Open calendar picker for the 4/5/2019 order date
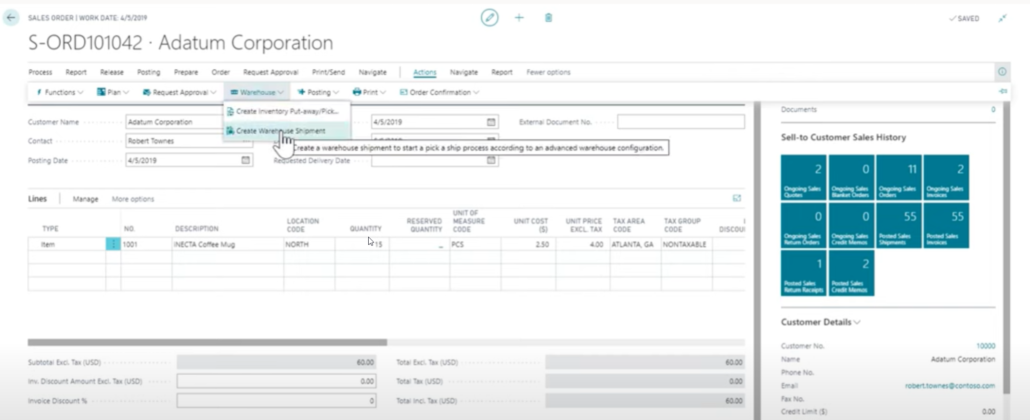Viewport: 1030px width, 420px height. (x=491, y=122)
